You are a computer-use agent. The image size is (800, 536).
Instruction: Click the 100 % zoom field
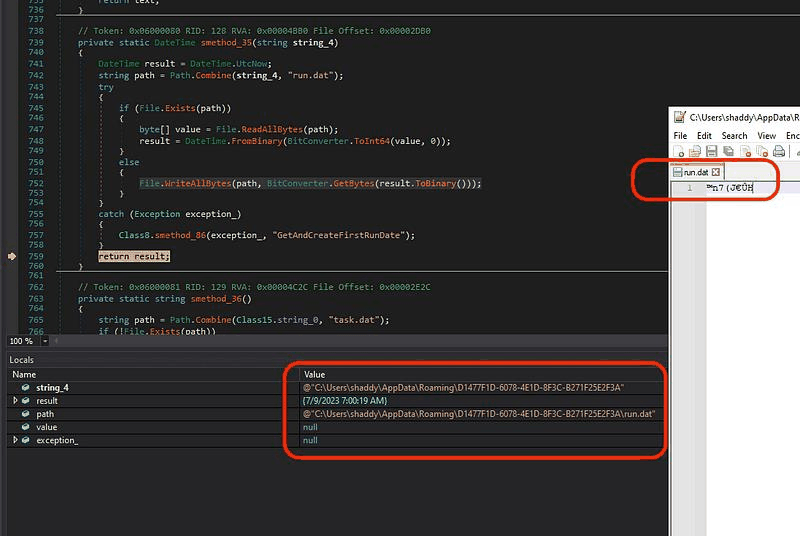coord(23,341)
